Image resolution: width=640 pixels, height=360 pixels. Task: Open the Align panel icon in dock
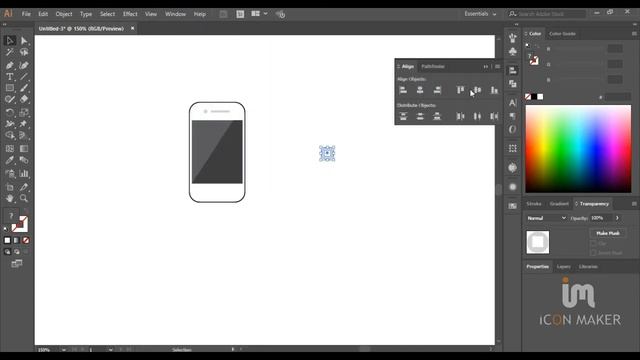pos(513,71)
